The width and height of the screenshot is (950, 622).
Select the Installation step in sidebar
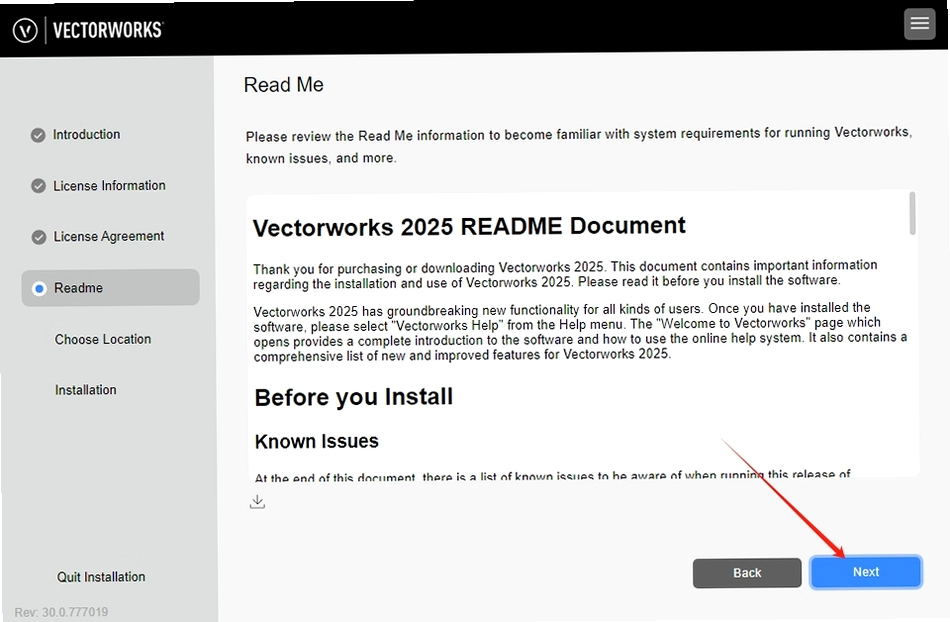pos(85,390)
